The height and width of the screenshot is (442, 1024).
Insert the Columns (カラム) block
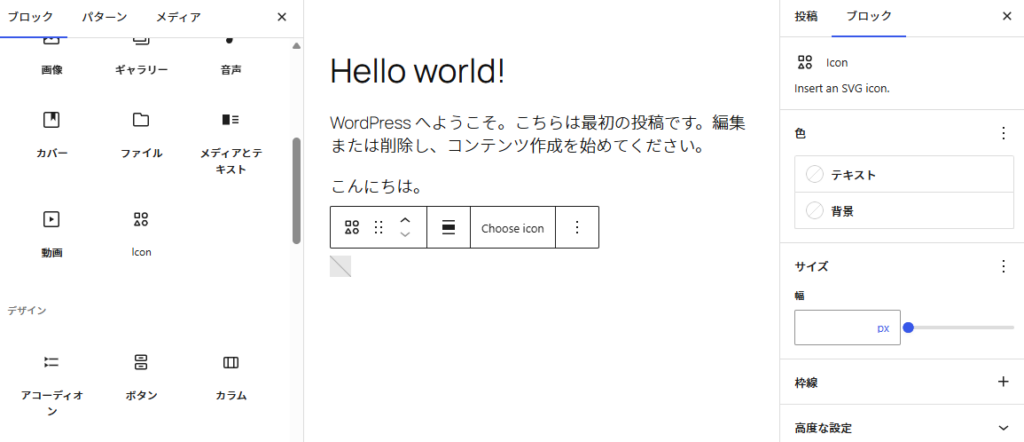click(230, 374)
